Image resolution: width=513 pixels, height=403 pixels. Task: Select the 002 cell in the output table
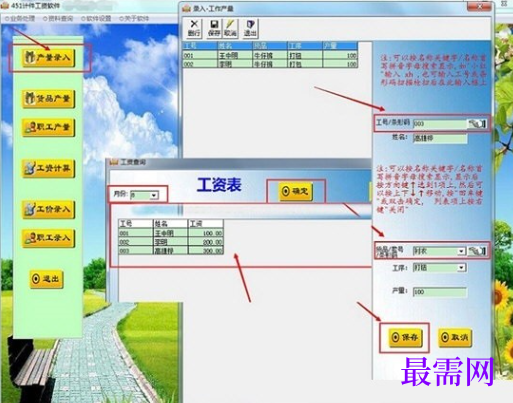pyautogui.click(x=200, y=64)
